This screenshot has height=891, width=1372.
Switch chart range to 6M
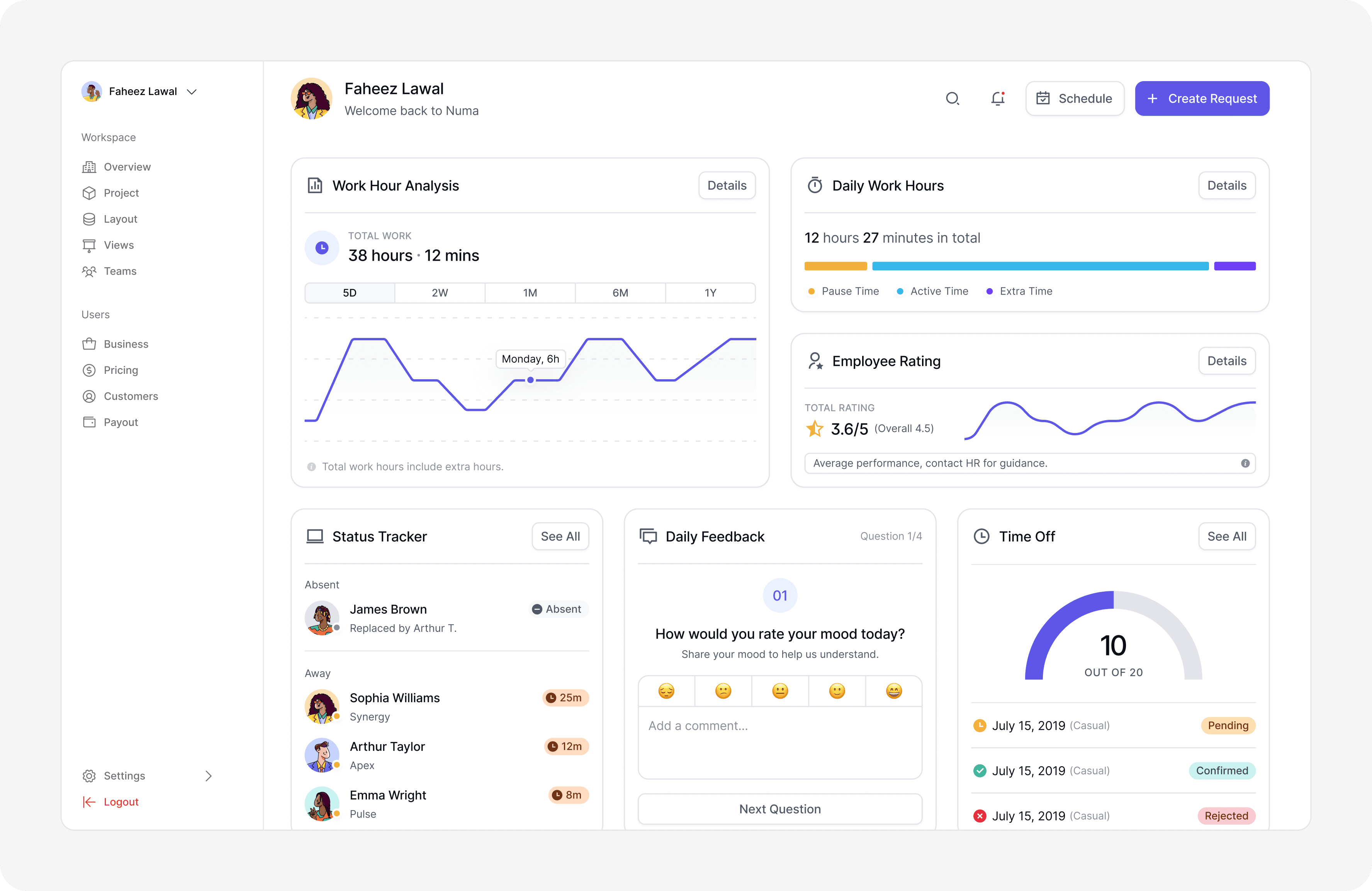click(620, 293)
